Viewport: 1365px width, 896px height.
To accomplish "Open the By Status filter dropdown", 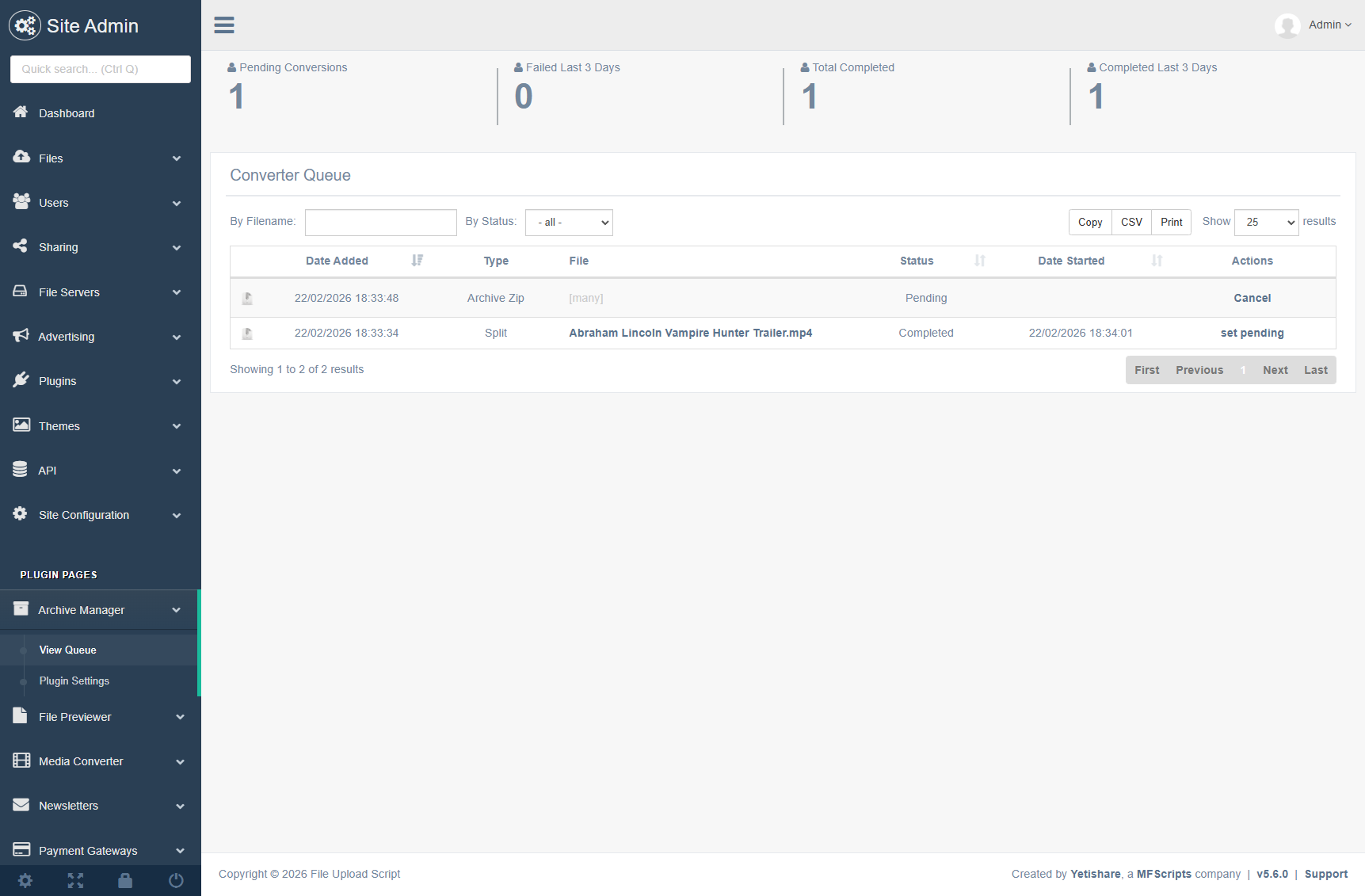I will tap(569, 223).
